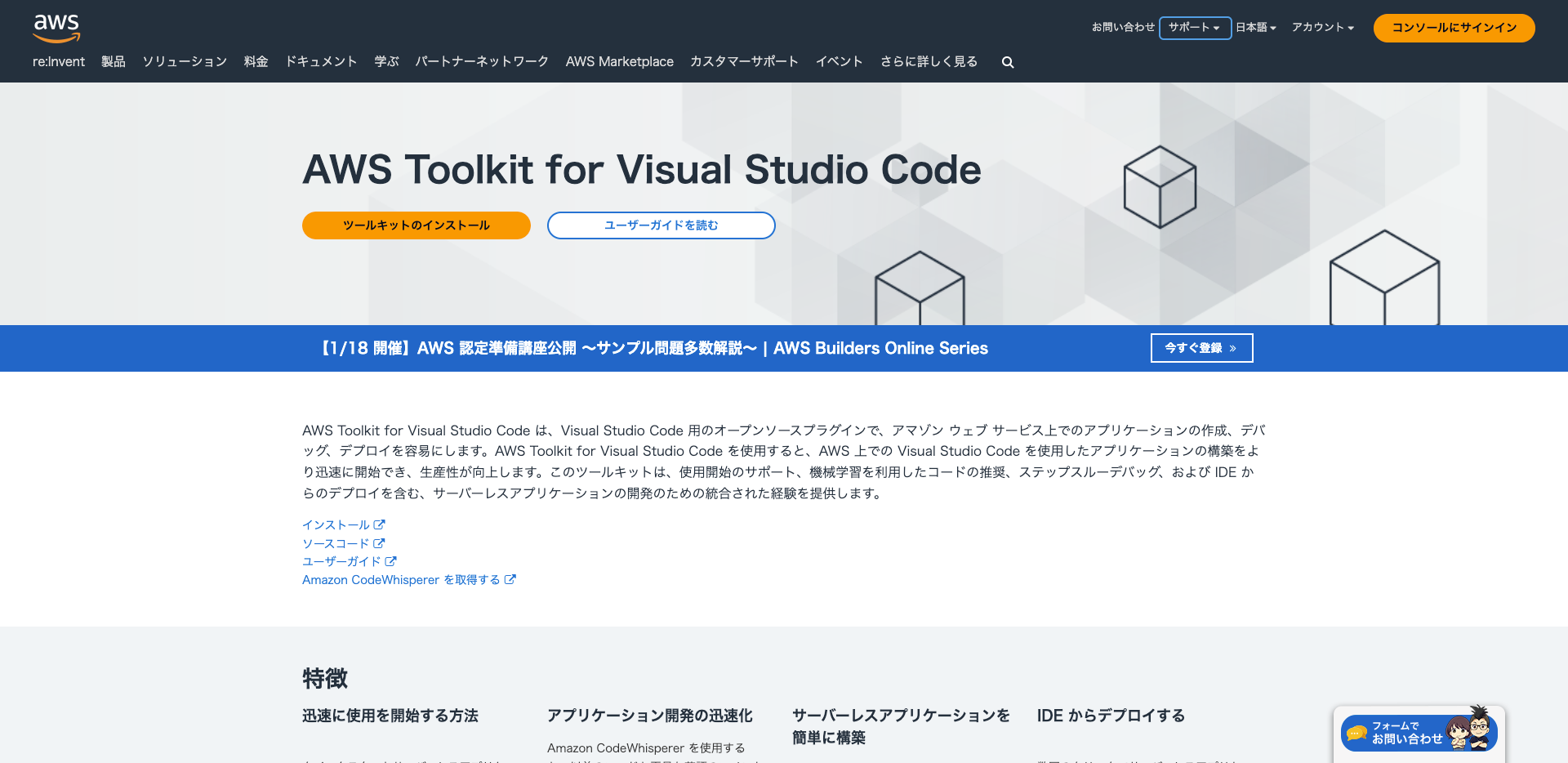Screen dimensions: 1568x763
Task: Open the search magnifier icon
Action: [1007, 61]
